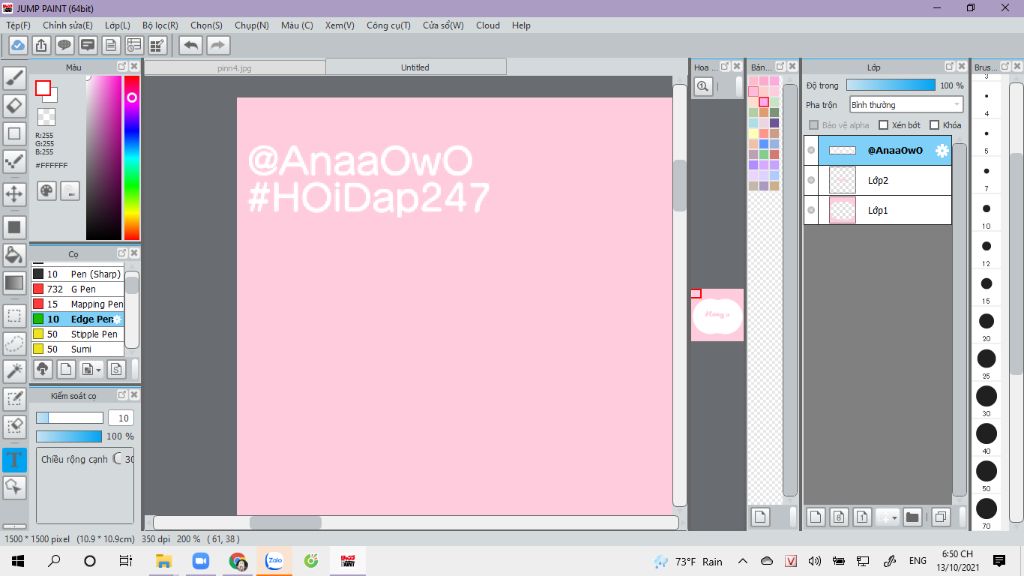Viewport: 1024px width, 576px height.
Task: Select the Bucket fill tool
Action: (14, 255)
